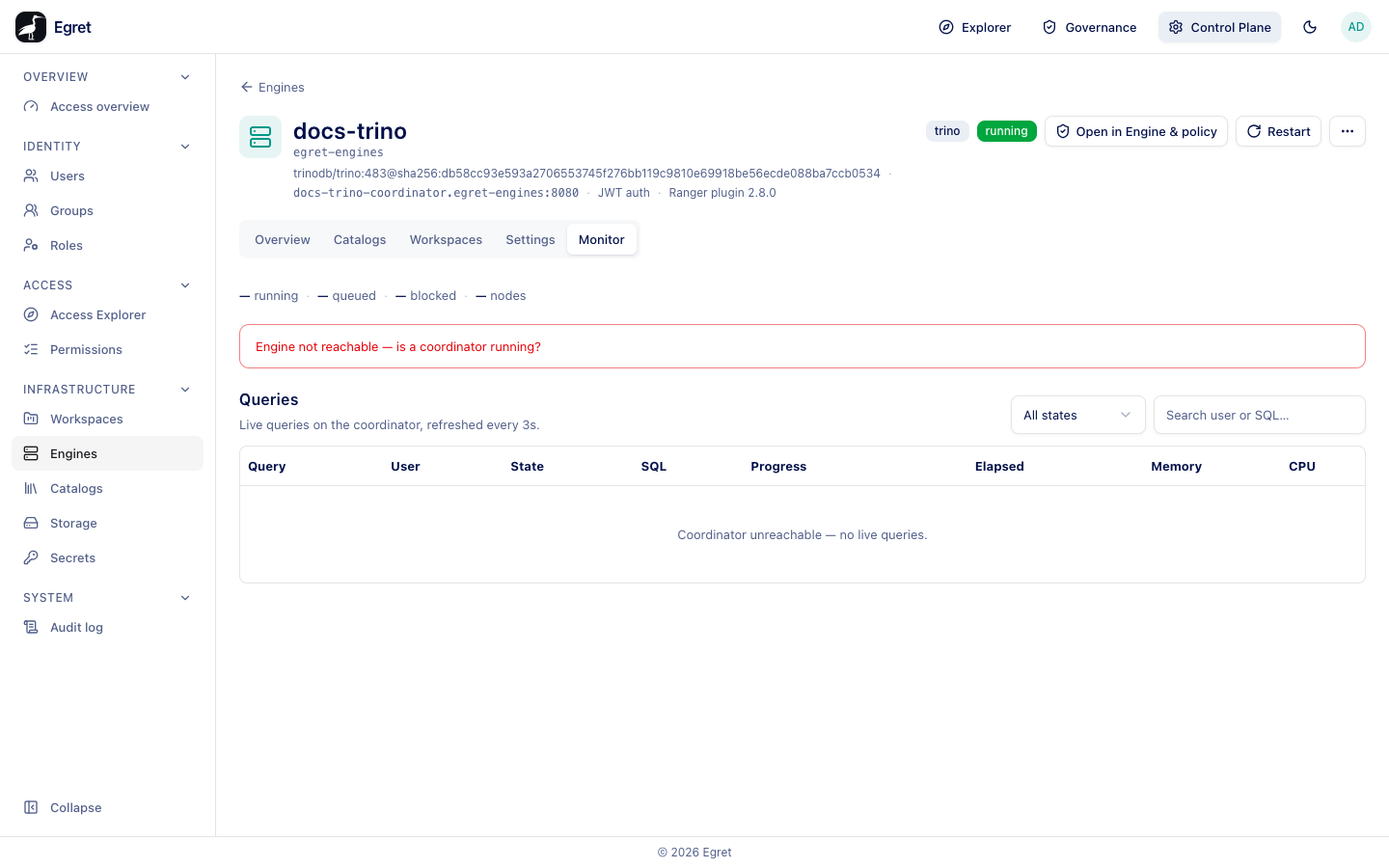Click the trino engine type badge
1389x868 pixels.
point(947,131)
